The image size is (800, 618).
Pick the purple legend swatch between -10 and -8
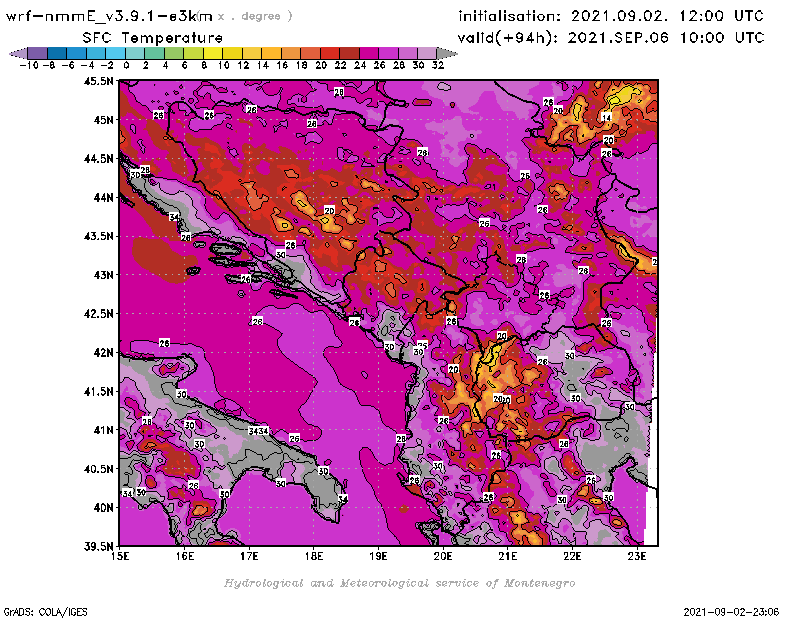[x=38, y=53]
